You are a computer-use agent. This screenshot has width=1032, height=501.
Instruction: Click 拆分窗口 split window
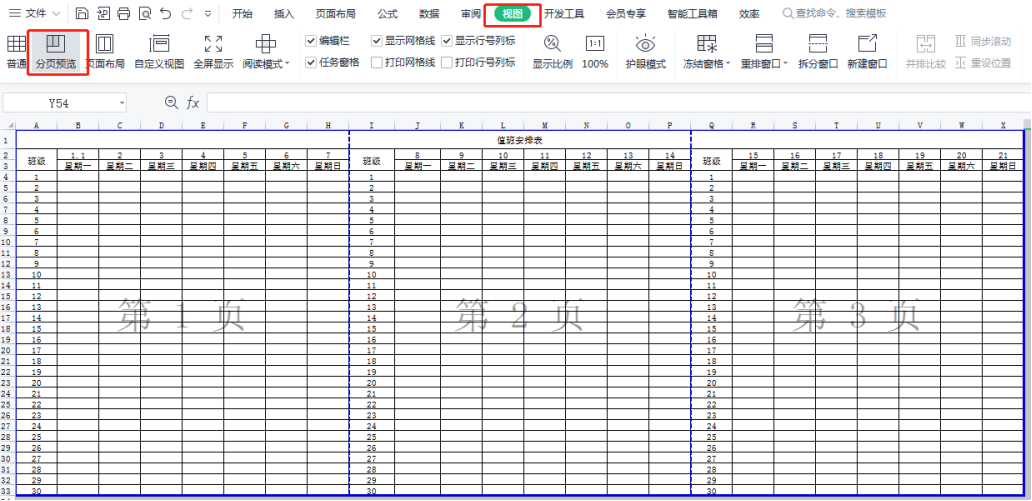818,53
